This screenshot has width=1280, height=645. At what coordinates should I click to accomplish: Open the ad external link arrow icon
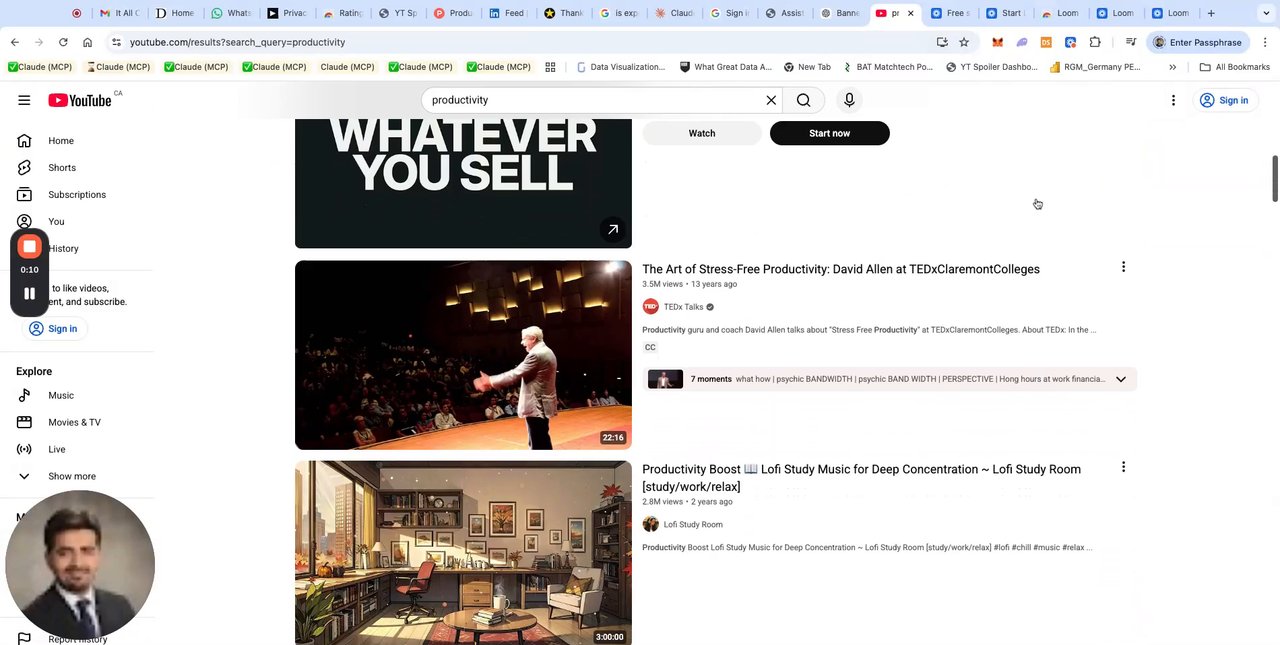(613, 230)
